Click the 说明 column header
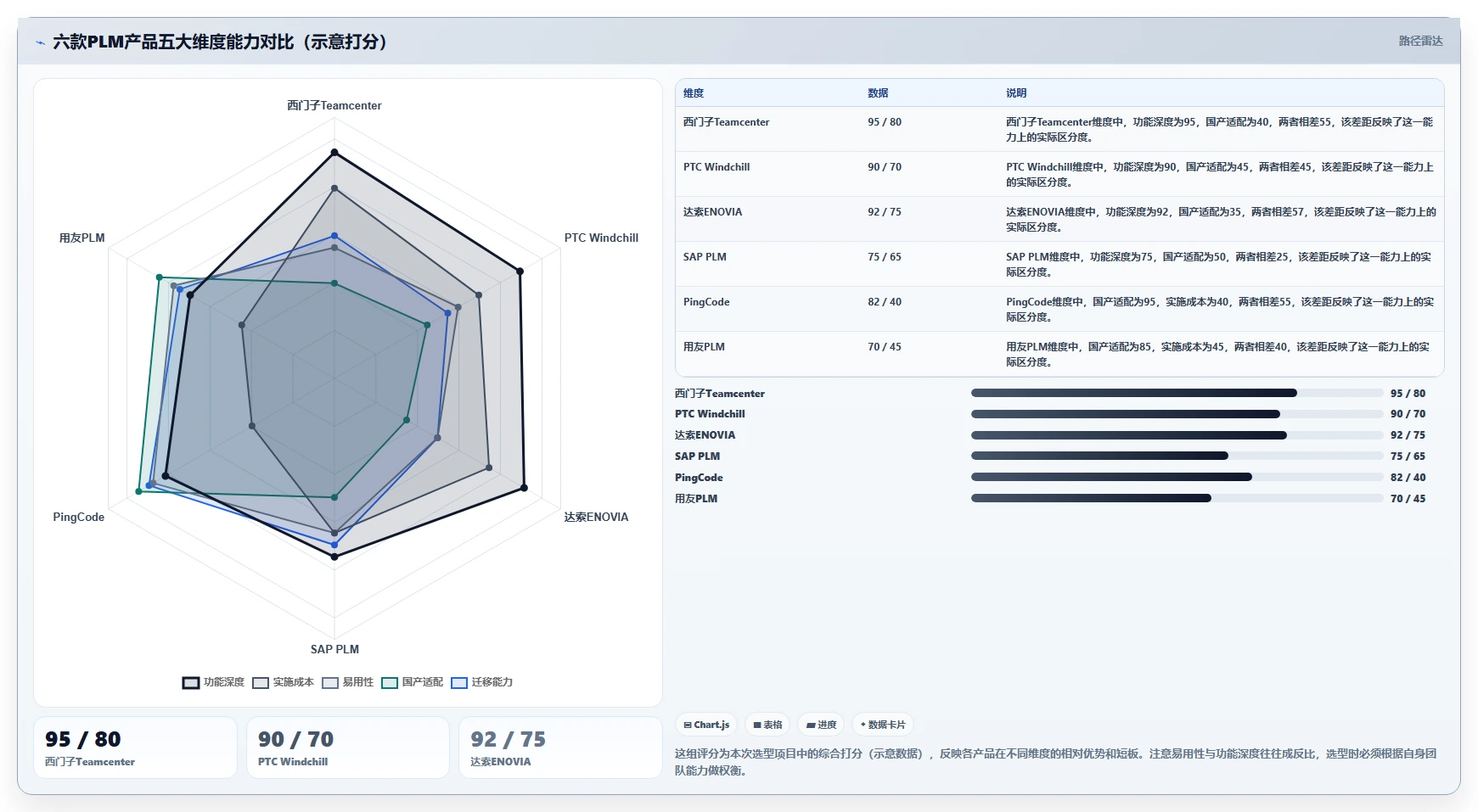This screenshot has height=812, width=1478. coord(1016,93)
